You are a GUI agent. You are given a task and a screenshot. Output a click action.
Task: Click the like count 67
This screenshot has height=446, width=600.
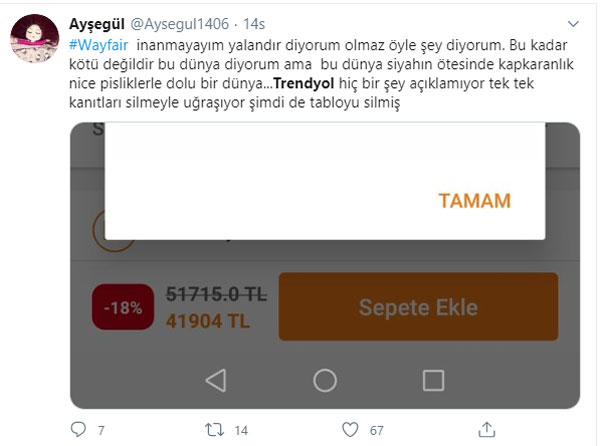pos(376,430)
